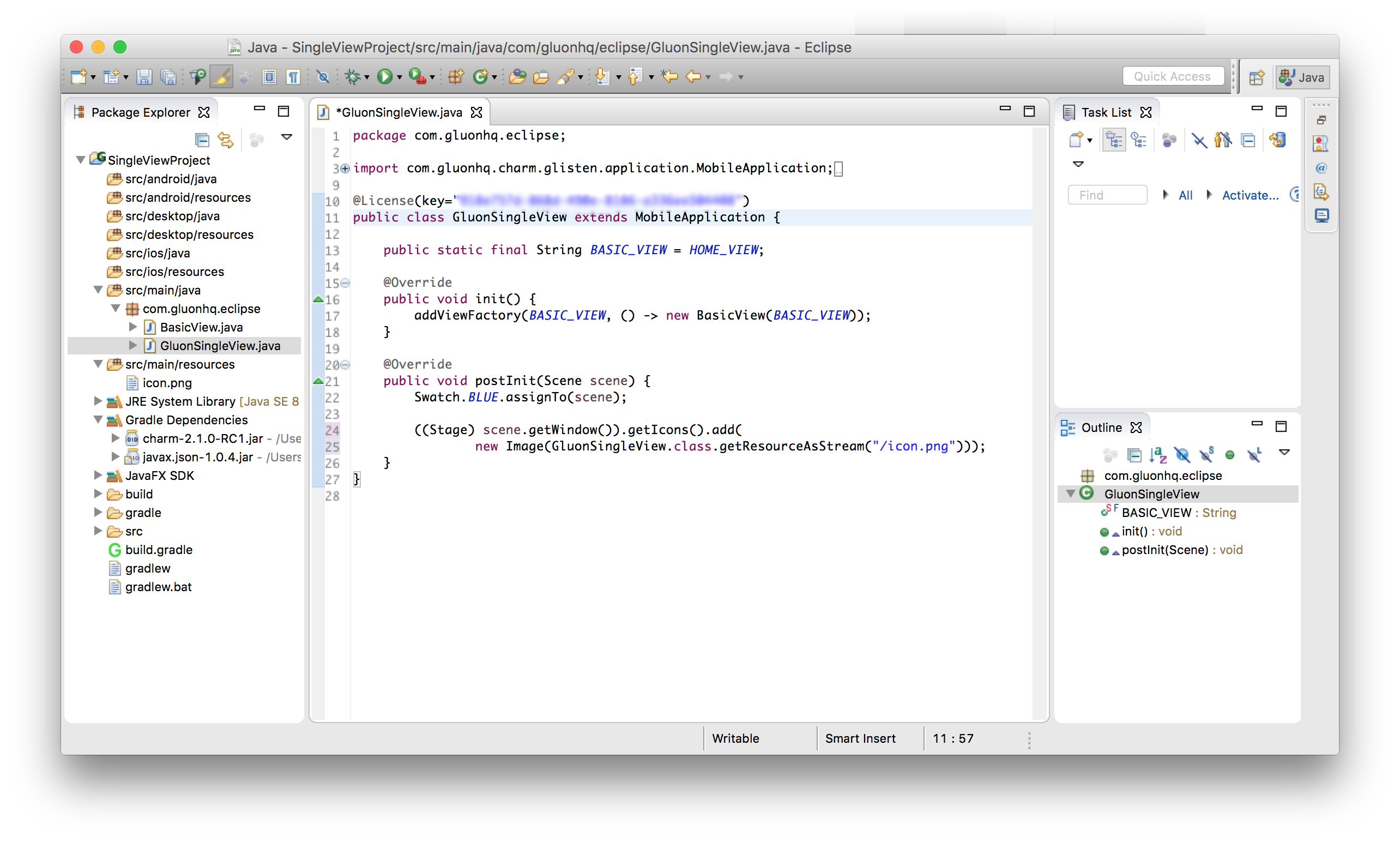The width and height of the screenshot is (1400, 842).
Task: Open Package Explorer view menu arrow
Action: click(x=287, y=137)
